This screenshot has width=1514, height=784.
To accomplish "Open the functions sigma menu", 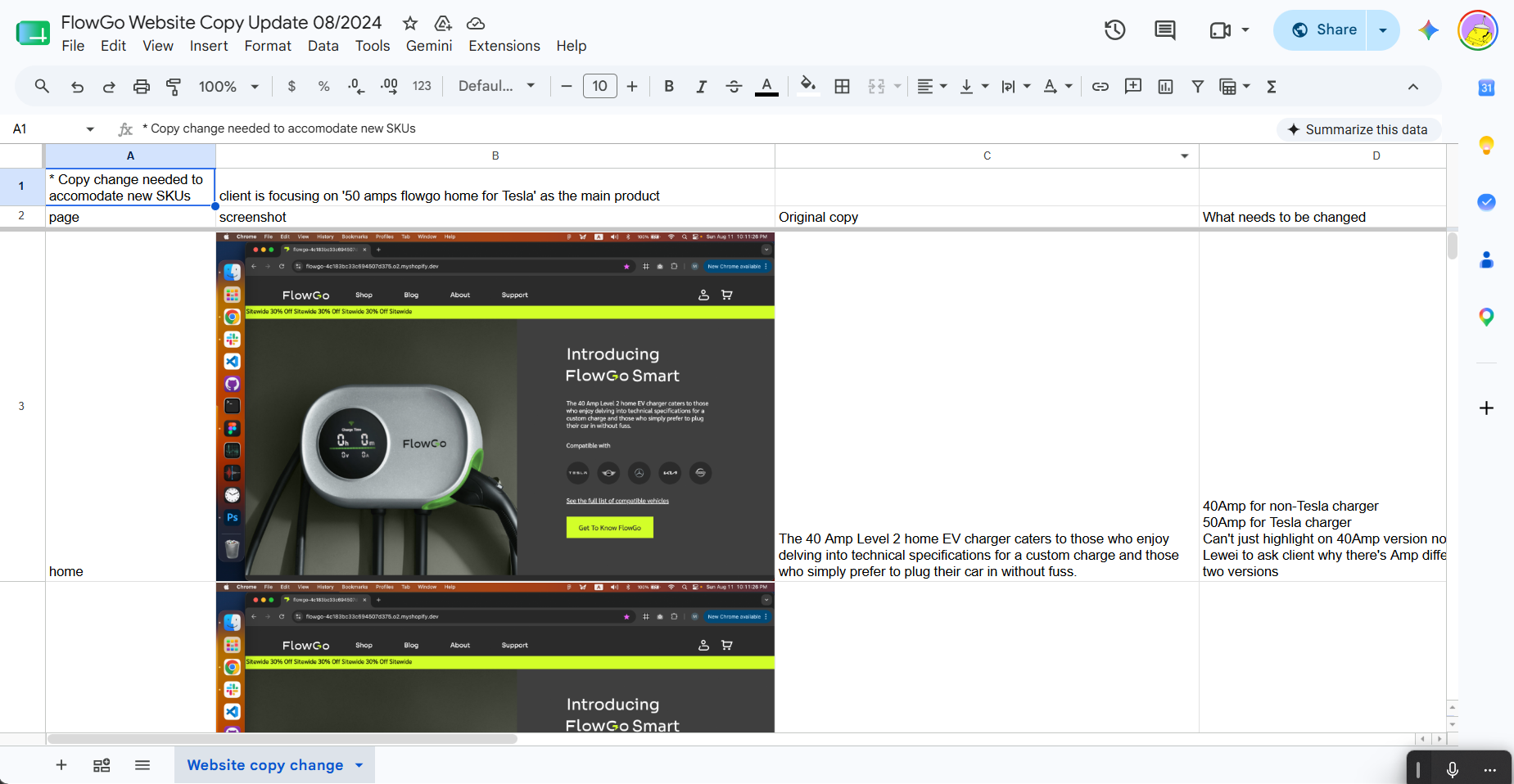I will coord(1272,86).
